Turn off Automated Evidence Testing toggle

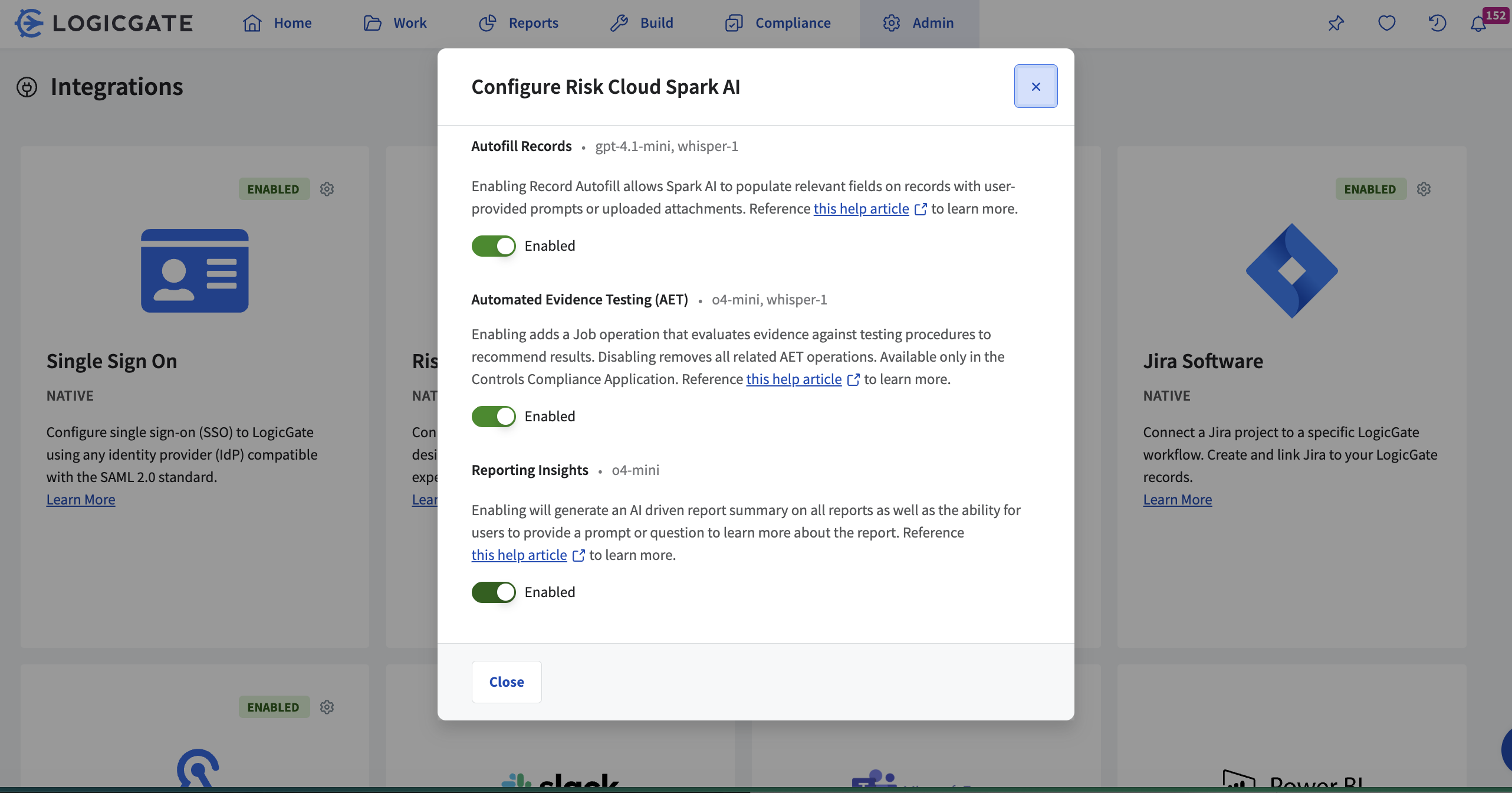coord(494,417)
